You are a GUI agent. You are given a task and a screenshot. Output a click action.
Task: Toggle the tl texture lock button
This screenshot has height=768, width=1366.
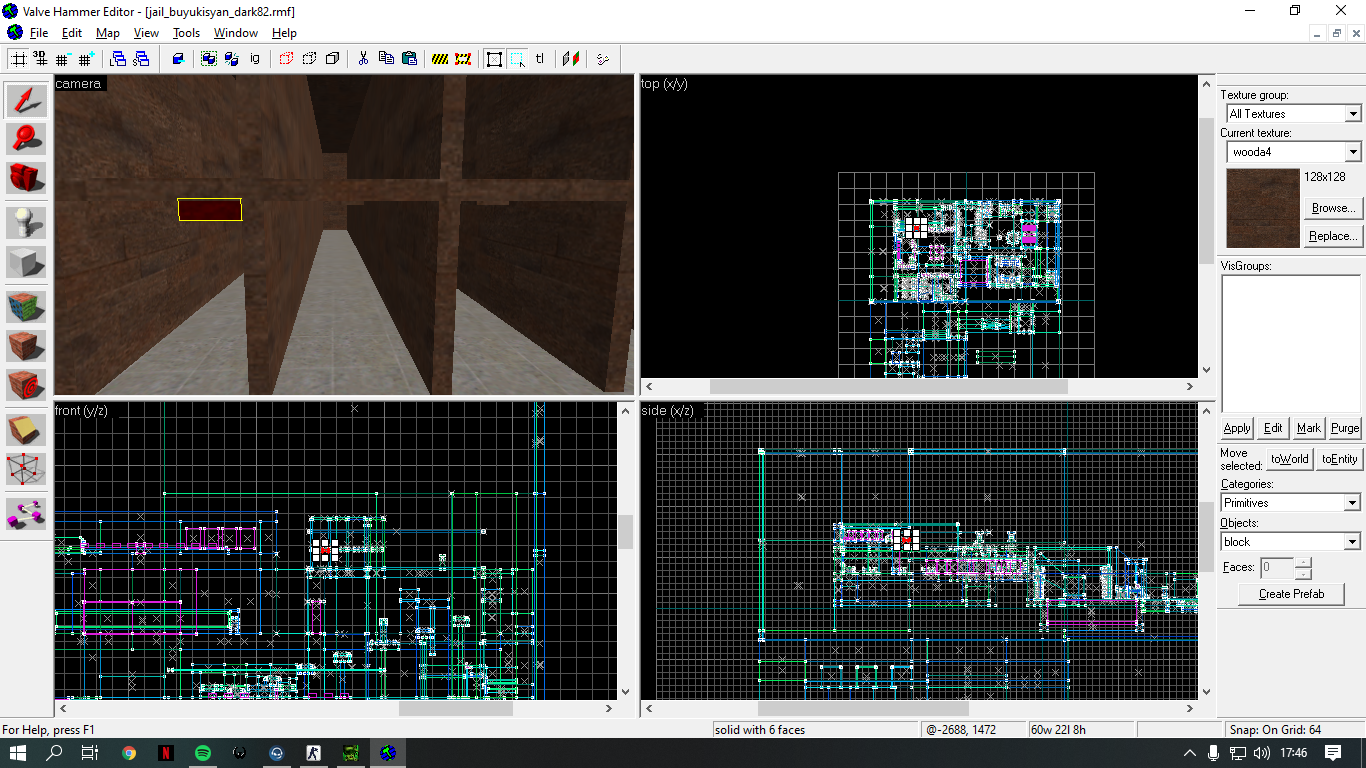tap(540, 59)
